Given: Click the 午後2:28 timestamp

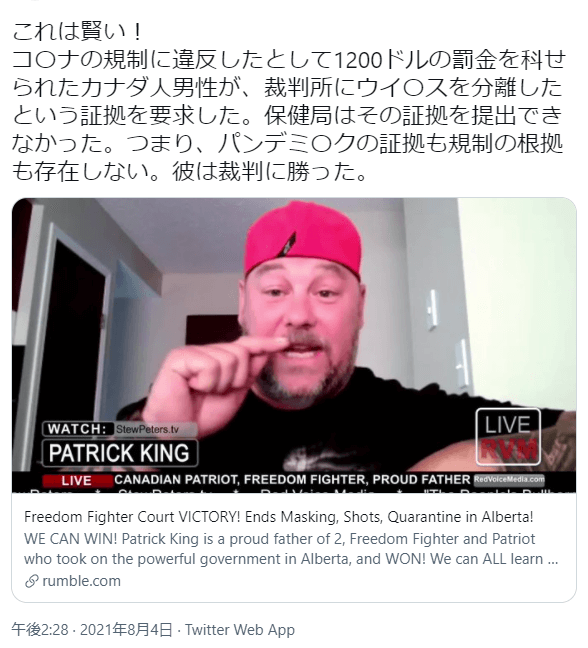Looking at the screenshot, I should point(40,629).
